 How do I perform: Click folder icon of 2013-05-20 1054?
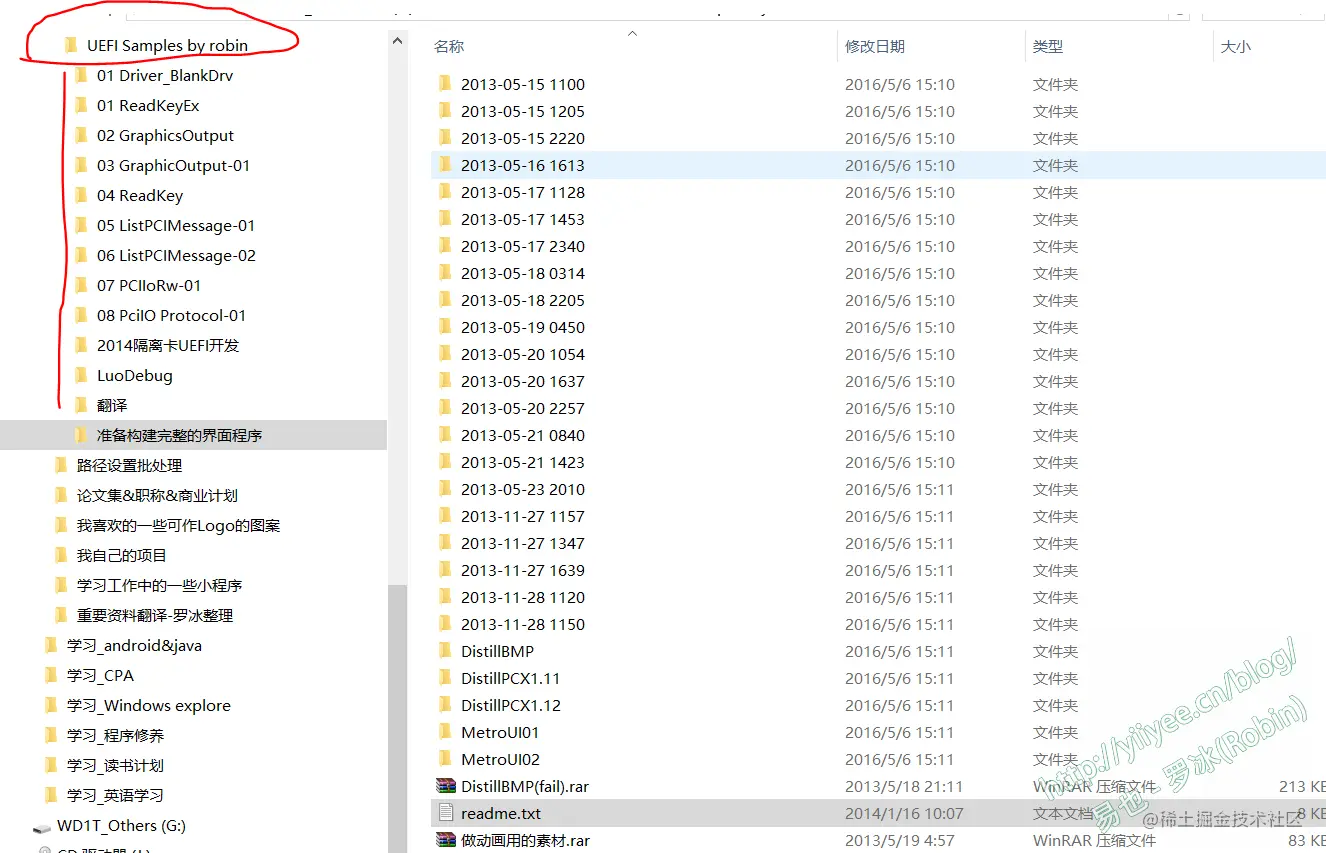(x=446, y=355)
